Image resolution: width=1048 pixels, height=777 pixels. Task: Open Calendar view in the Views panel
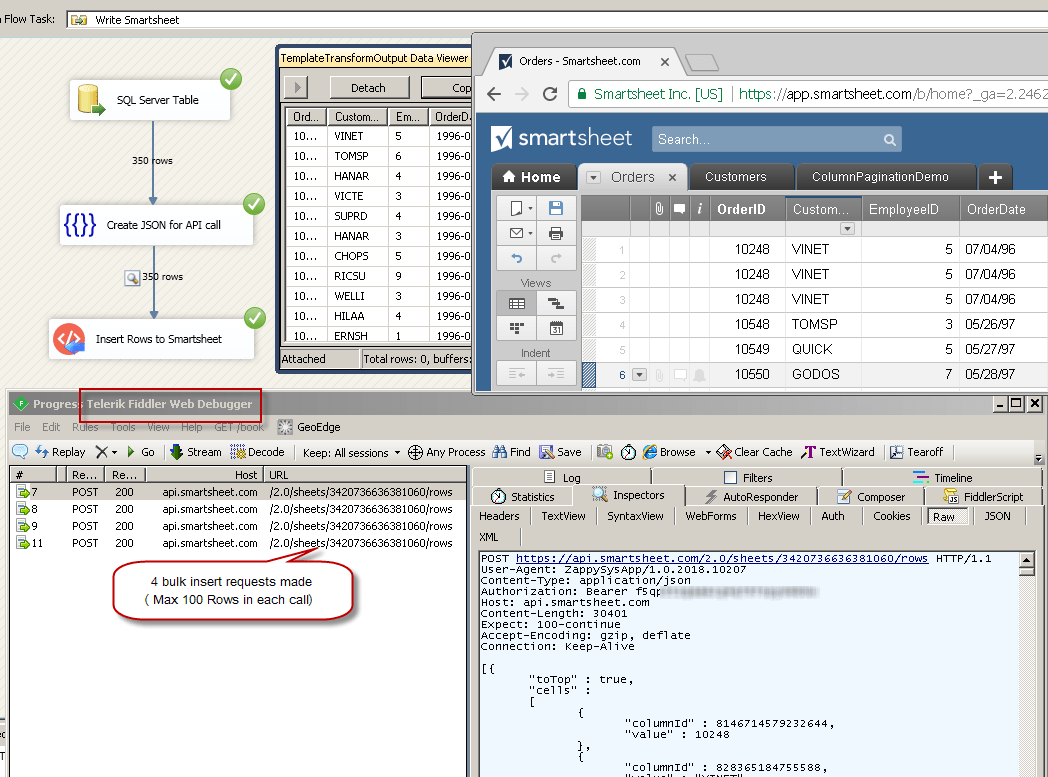(556, 328)
